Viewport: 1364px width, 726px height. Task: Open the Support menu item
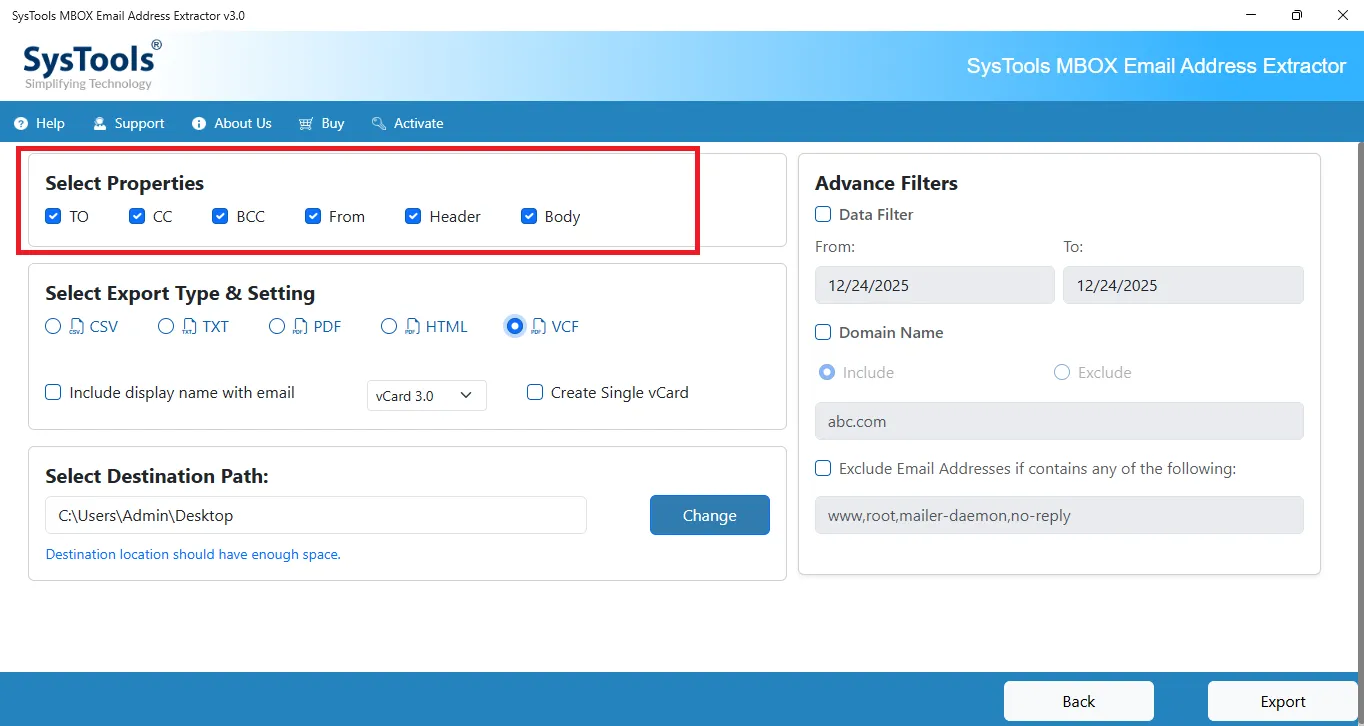click(129, 123)
